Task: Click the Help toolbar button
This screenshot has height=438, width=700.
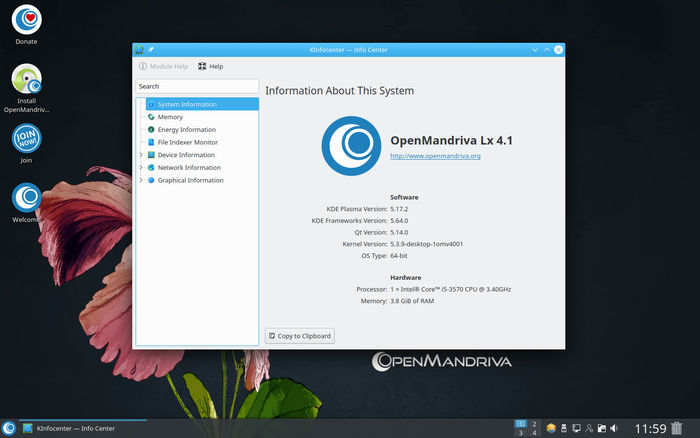Action: coord(210,67)
